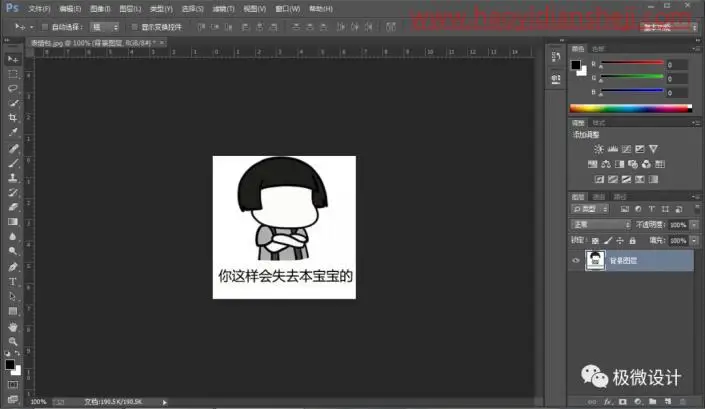The width and height of the screenshot is (705, 409).
Task: Select the Rectangular Marquee tool
Action: pyautogui.click(x=13, y=74)
